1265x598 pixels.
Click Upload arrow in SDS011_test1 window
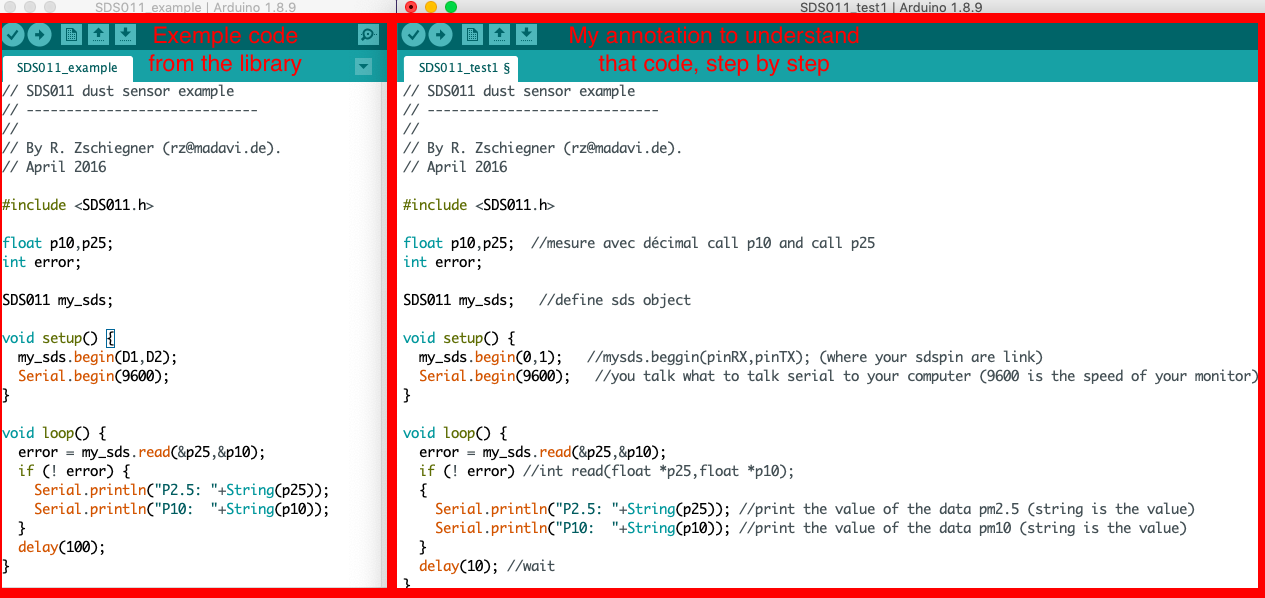(x=439, y=36)
